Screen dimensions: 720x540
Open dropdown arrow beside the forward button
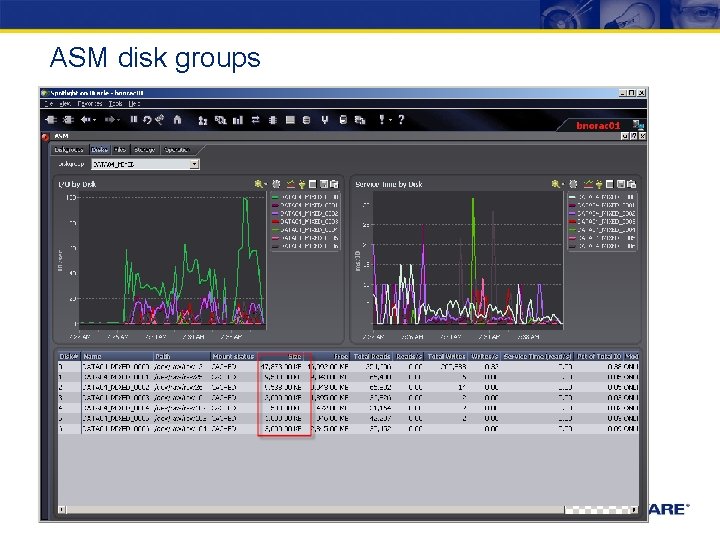[x=118, y=120]
